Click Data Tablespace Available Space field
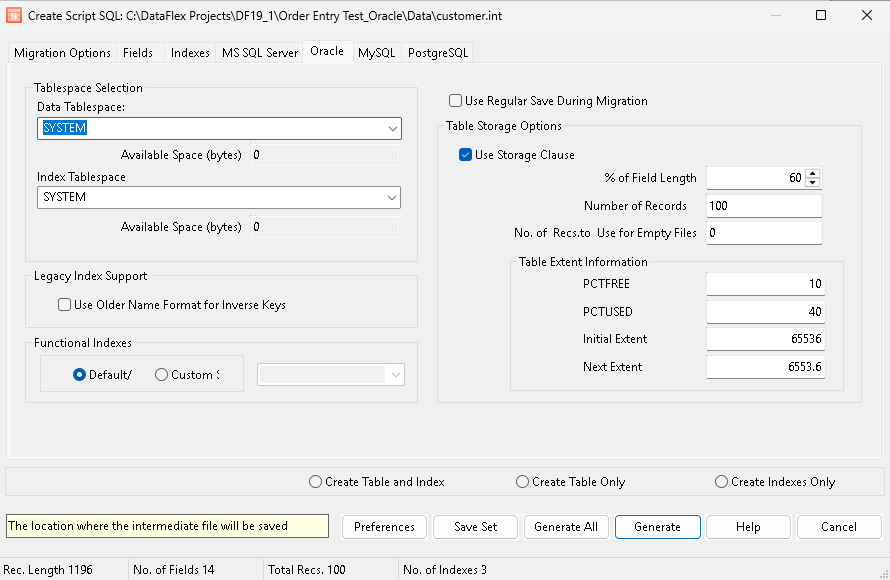The height and width of the screenshot is (580, 890). pos(325,155)
